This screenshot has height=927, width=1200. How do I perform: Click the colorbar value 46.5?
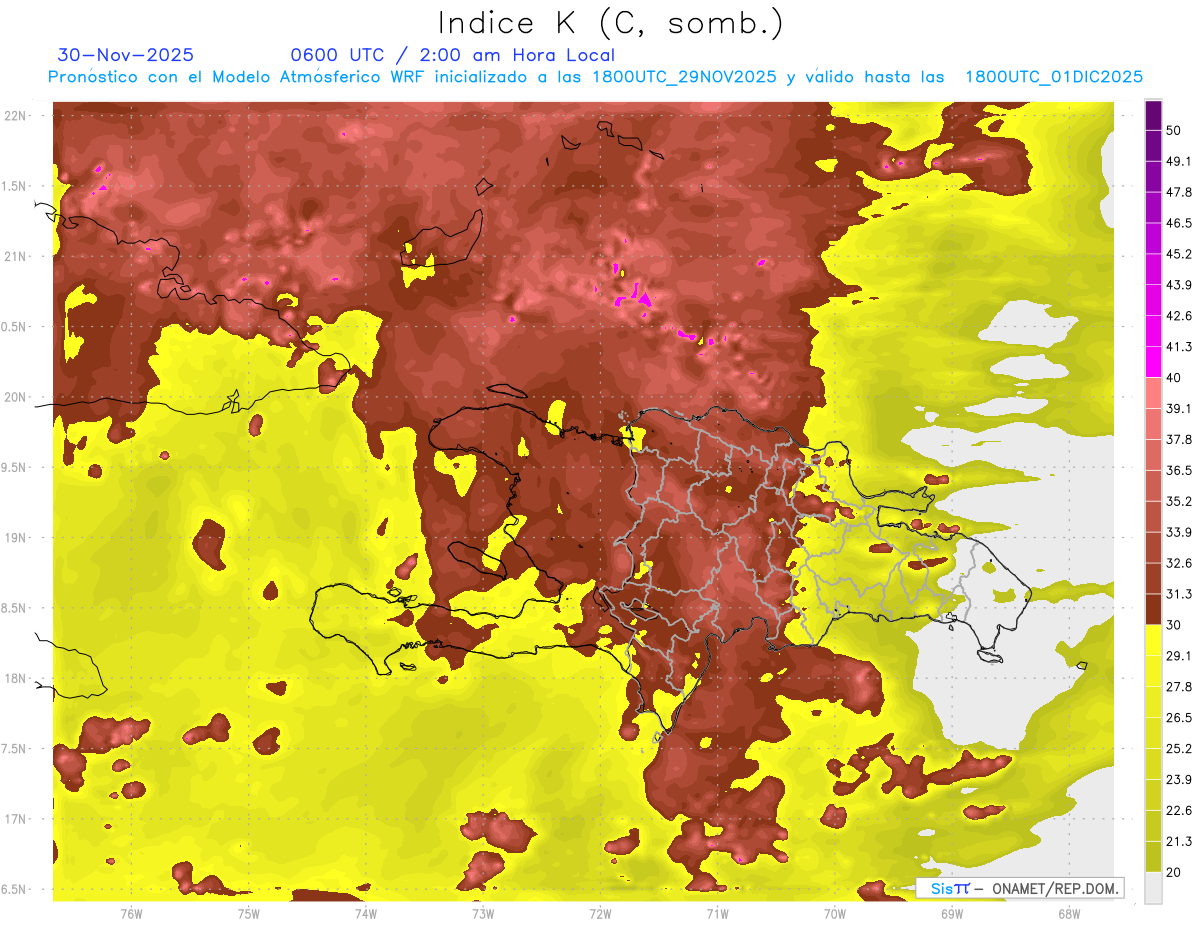(1179, 223)
